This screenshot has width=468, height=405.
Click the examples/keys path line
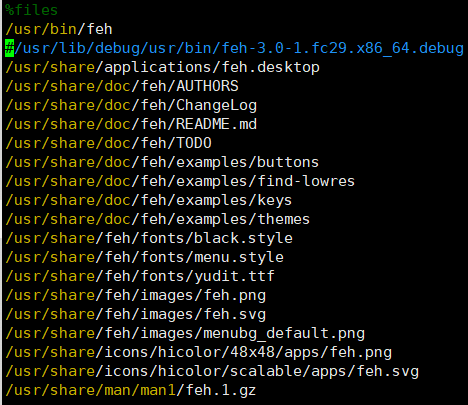coord(149,200)
